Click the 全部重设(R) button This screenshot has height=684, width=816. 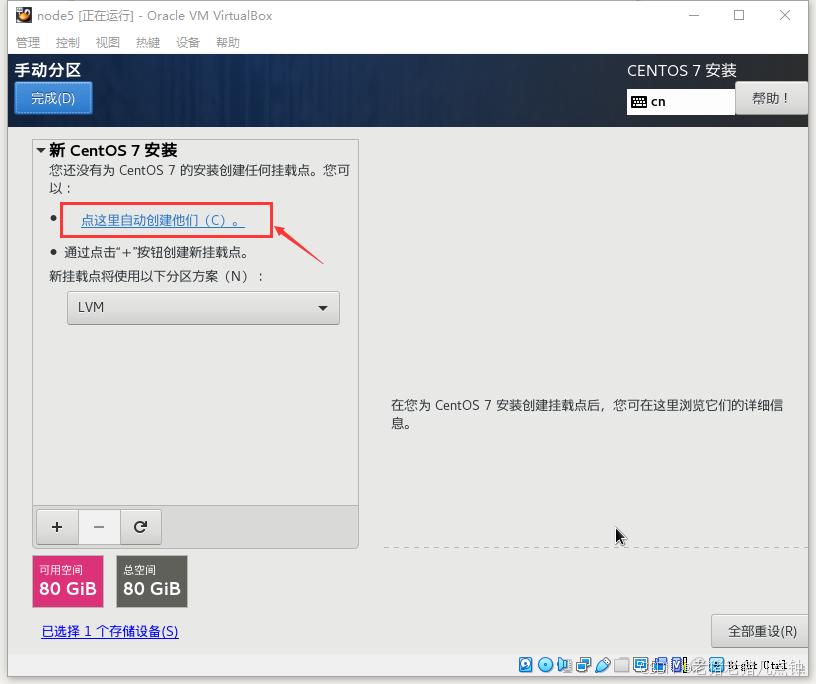point(762,631)
